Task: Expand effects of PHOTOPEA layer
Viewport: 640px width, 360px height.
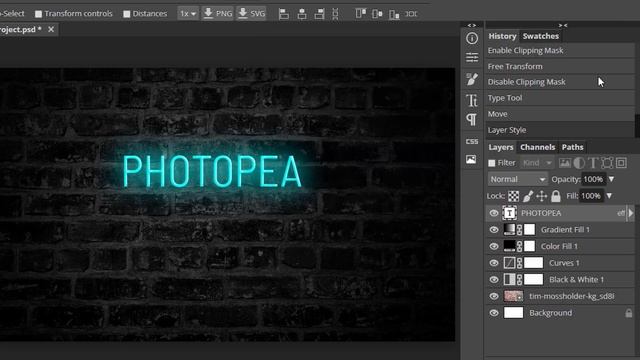Action: click(631, 213)
